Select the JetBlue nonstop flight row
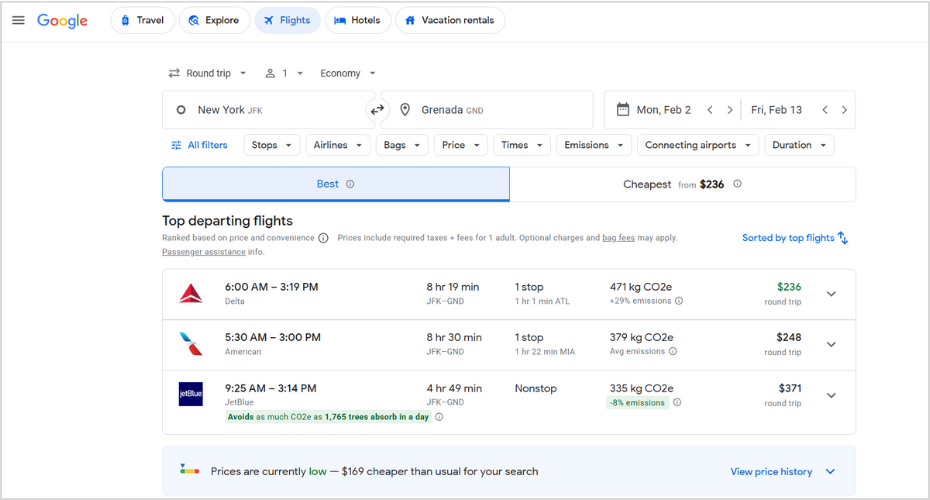 pyautogui.click(x=500, y=395)
